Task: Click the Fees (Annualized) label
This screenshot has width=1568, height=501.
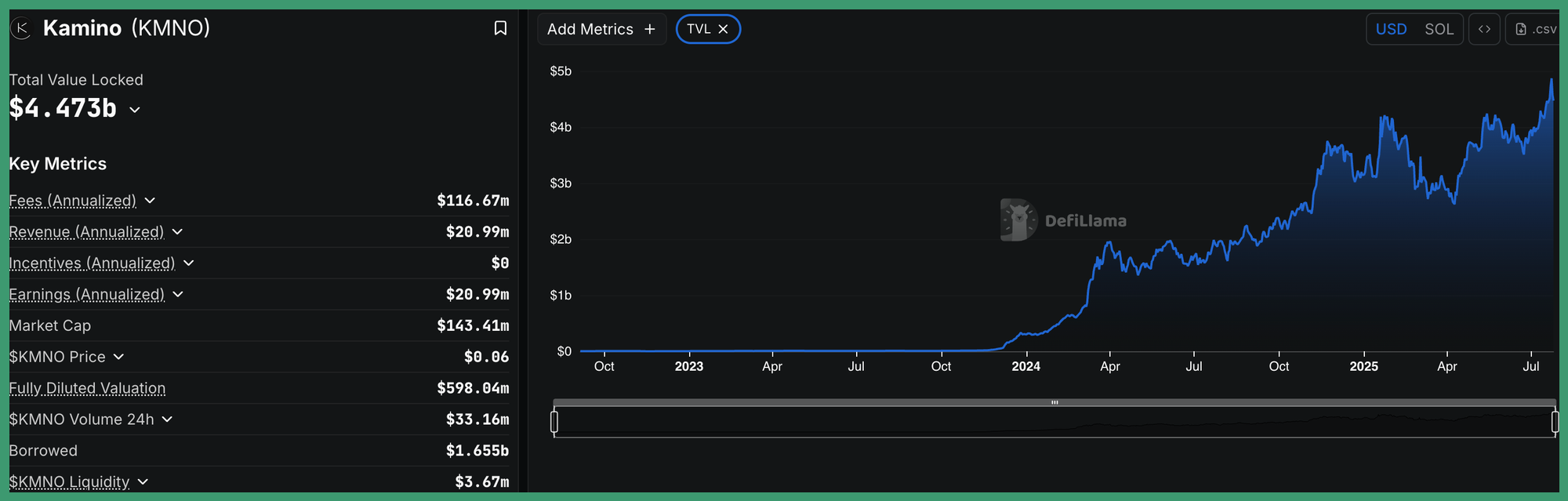Action: point(72,201)
